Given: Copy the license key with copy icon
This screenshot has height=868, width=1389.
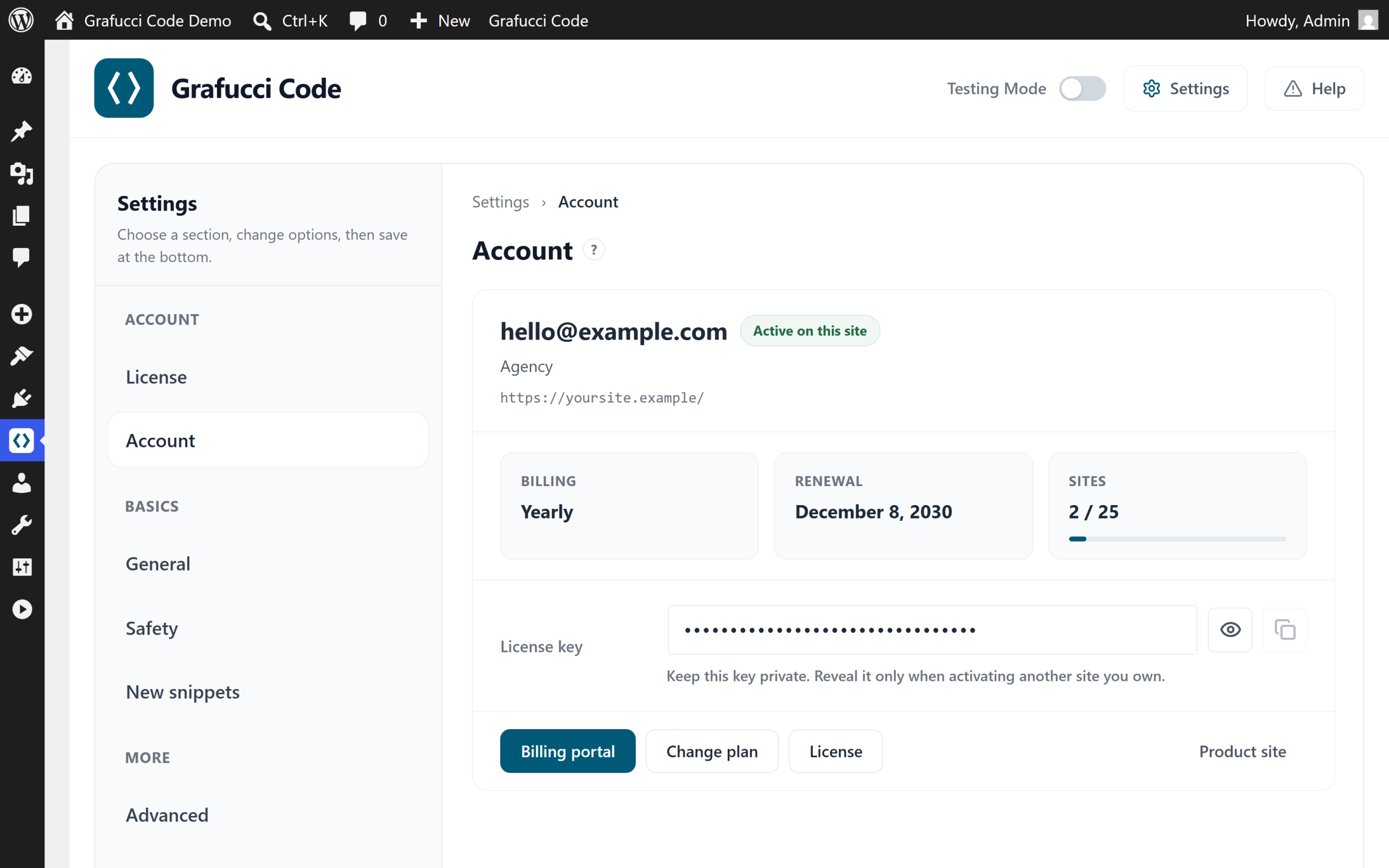Looking at the screenshot, I should click(1284, 630).
